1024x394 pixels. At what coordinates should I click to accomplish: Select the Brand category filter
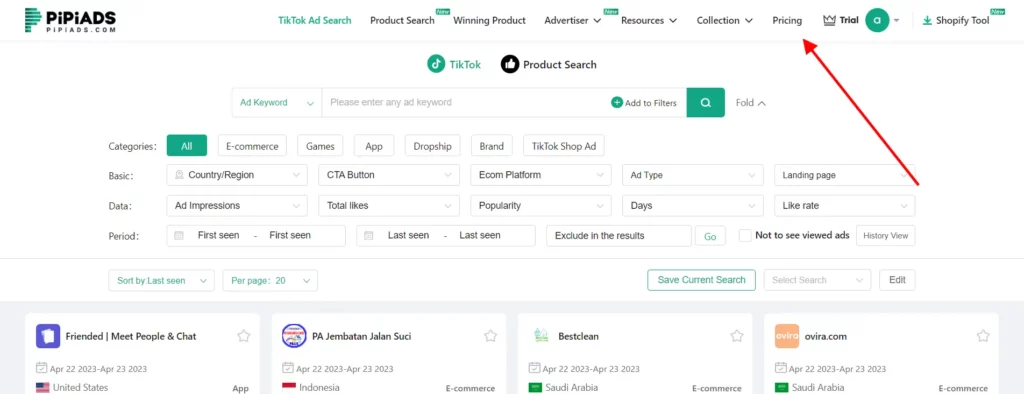tap(492, 146)
